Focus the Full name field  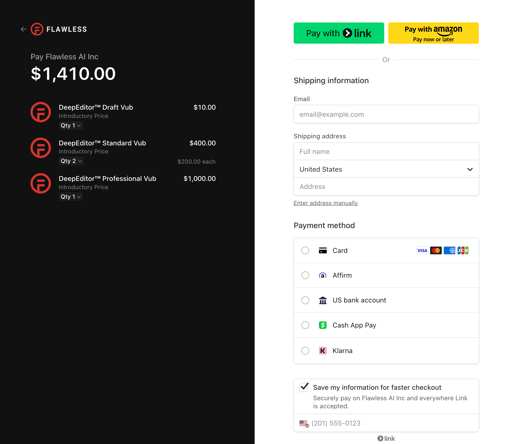386,152
